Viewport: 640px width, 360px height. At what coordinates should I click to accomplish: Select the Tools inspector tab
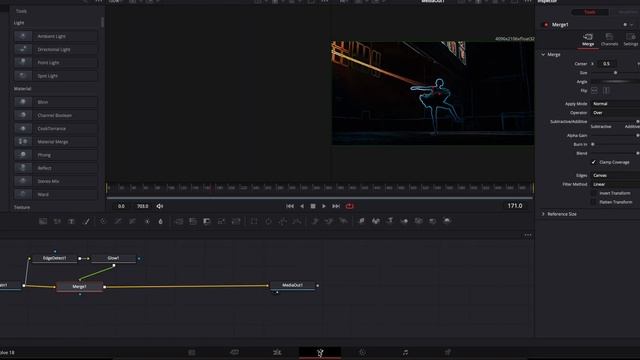pyautogui.click(x=590, y=12)
